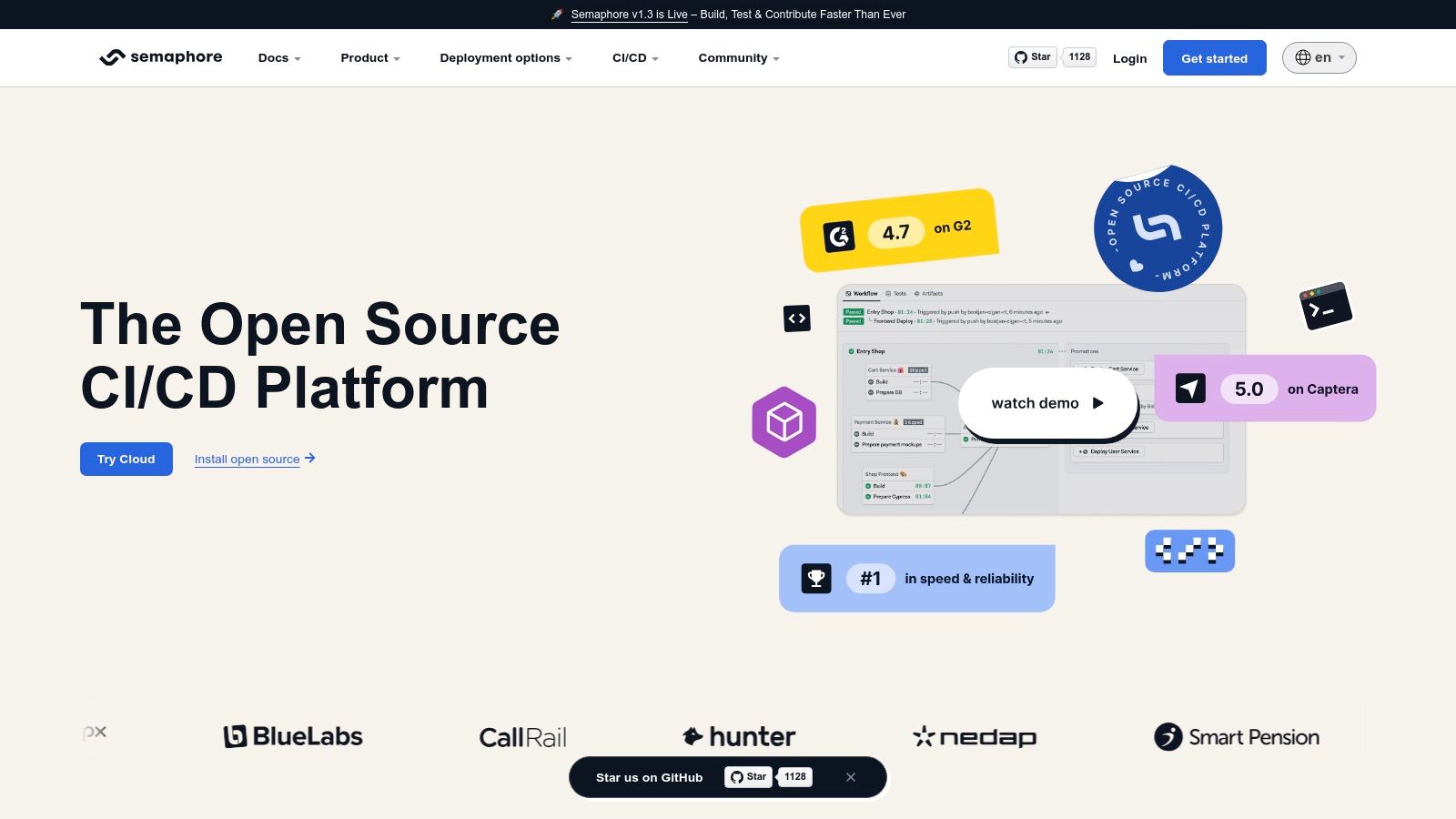Expand the CI/CD menu

635,58
